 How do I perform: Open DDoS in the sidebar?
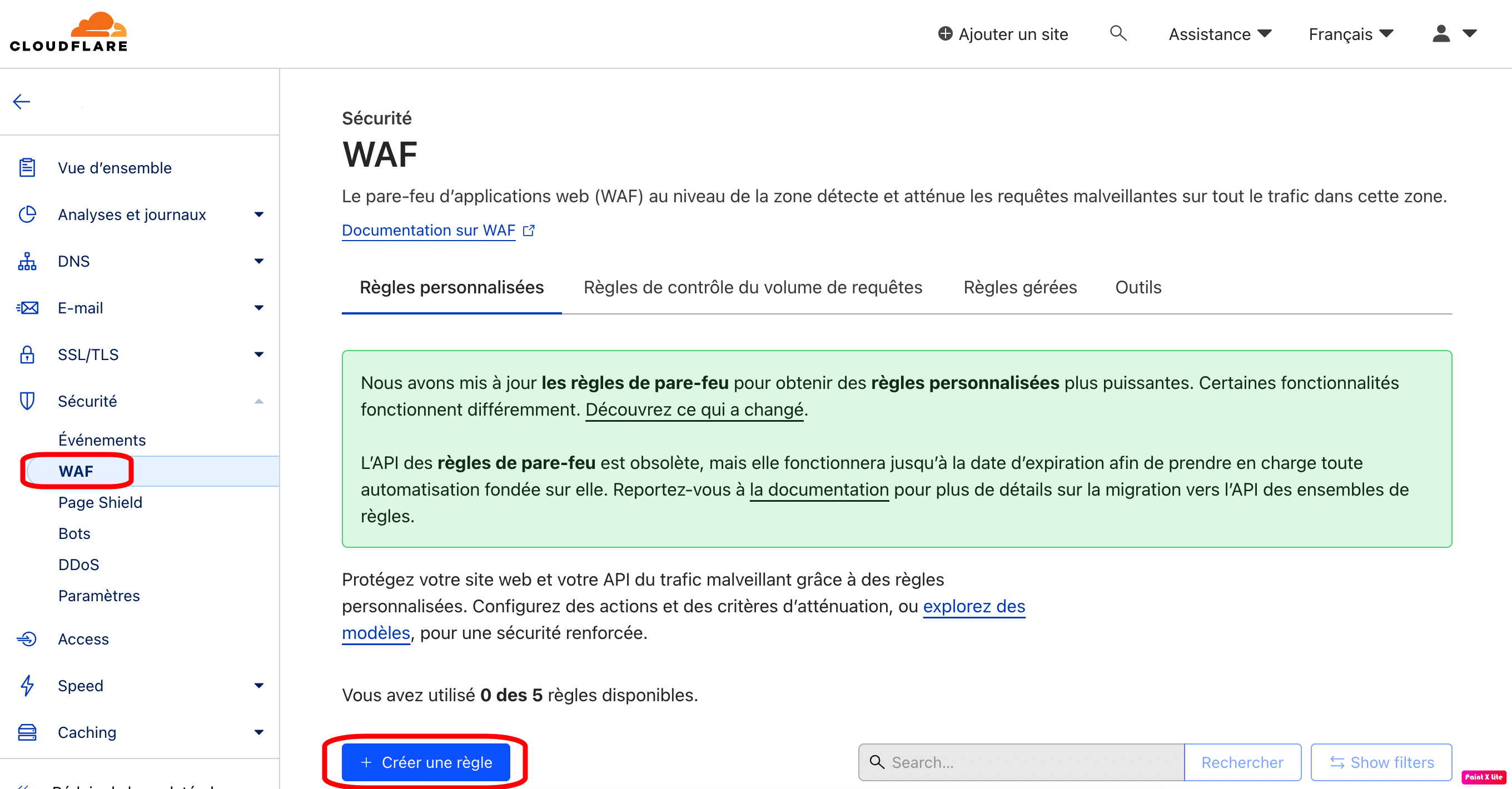click(x=78, y=565)
